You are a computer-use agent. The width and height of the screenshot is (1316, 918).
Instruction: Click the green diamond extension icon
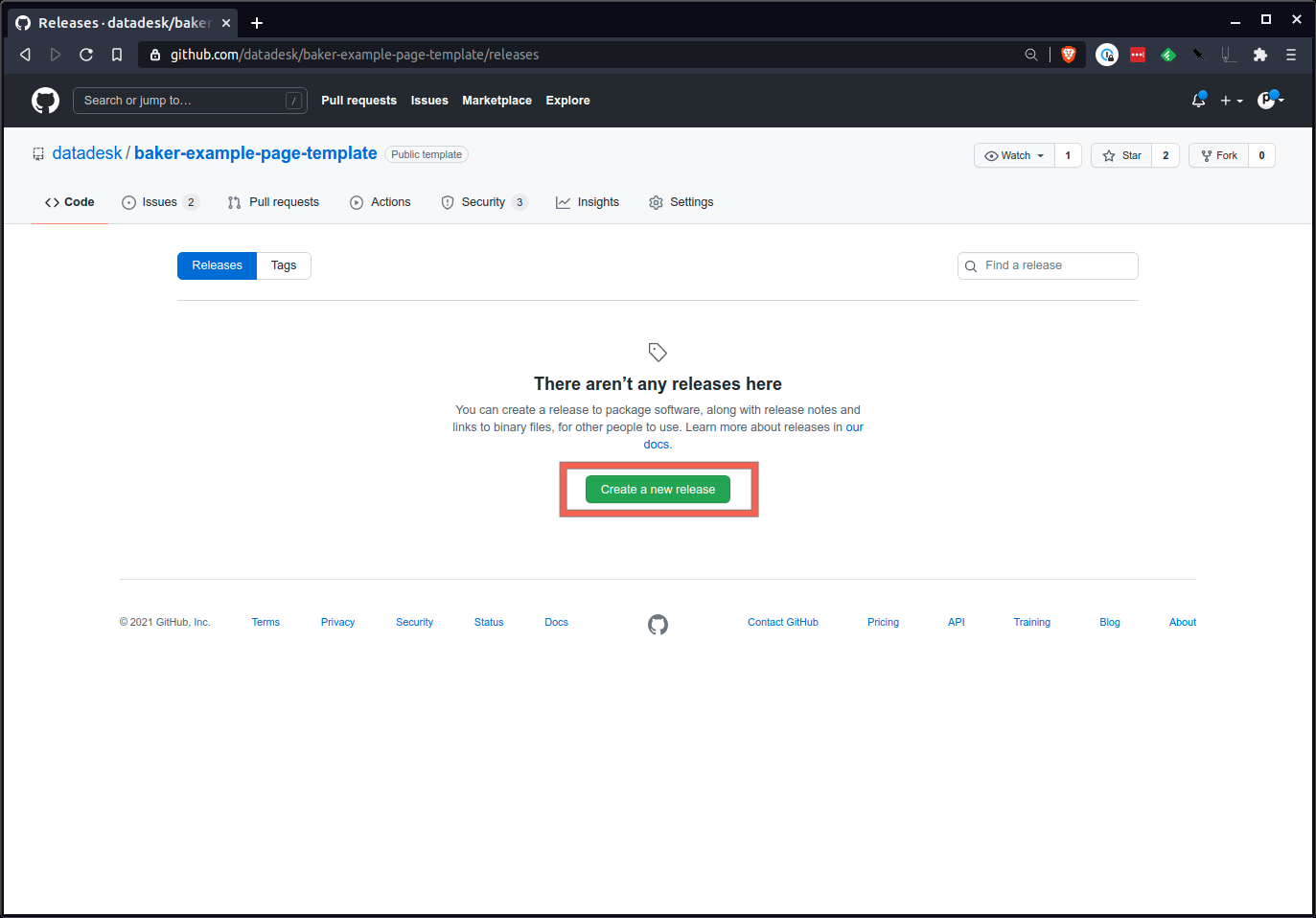pos(1168,55)
